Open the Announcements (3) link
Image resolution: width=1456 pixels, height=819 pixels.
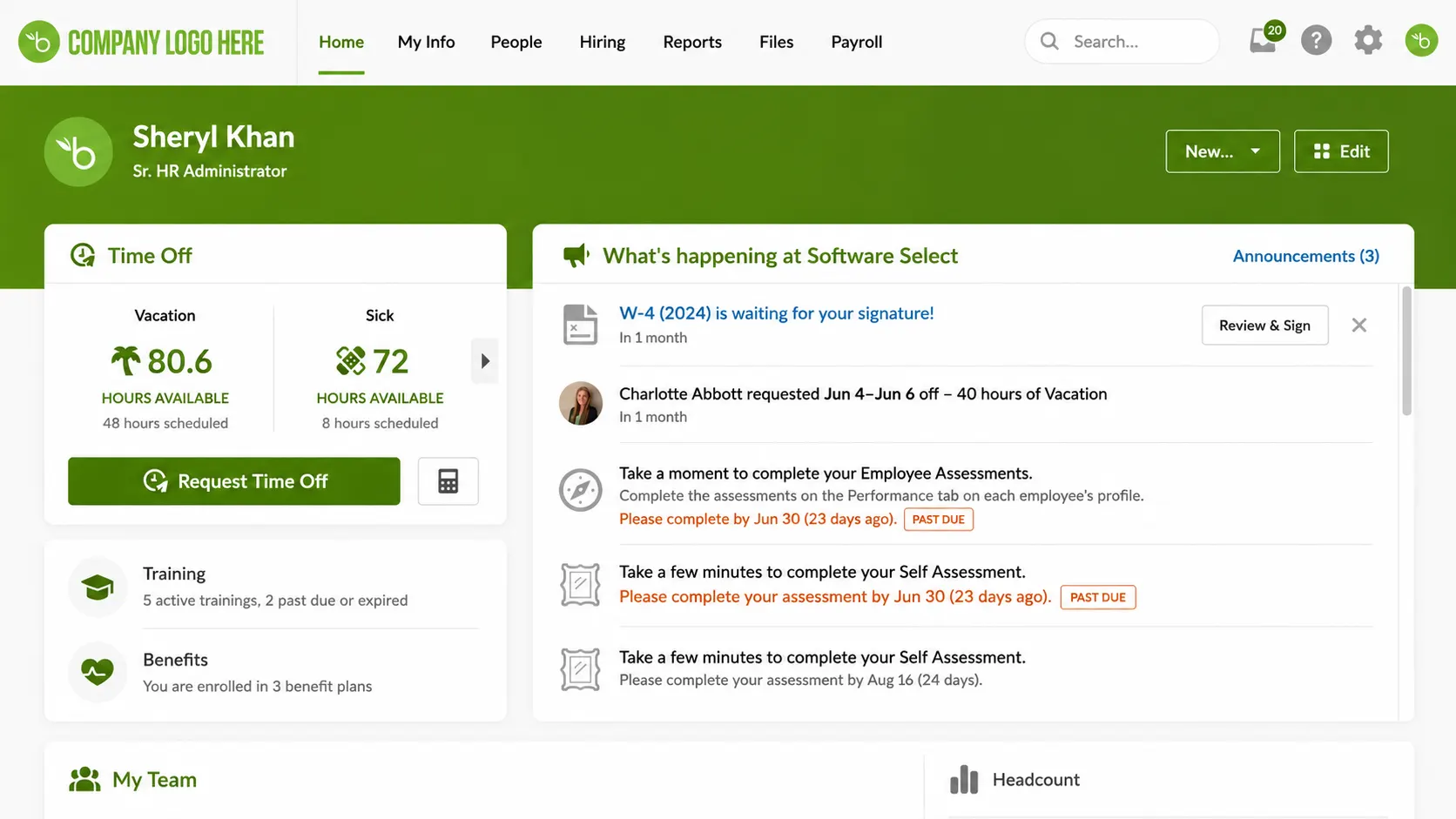(1305, 256)
